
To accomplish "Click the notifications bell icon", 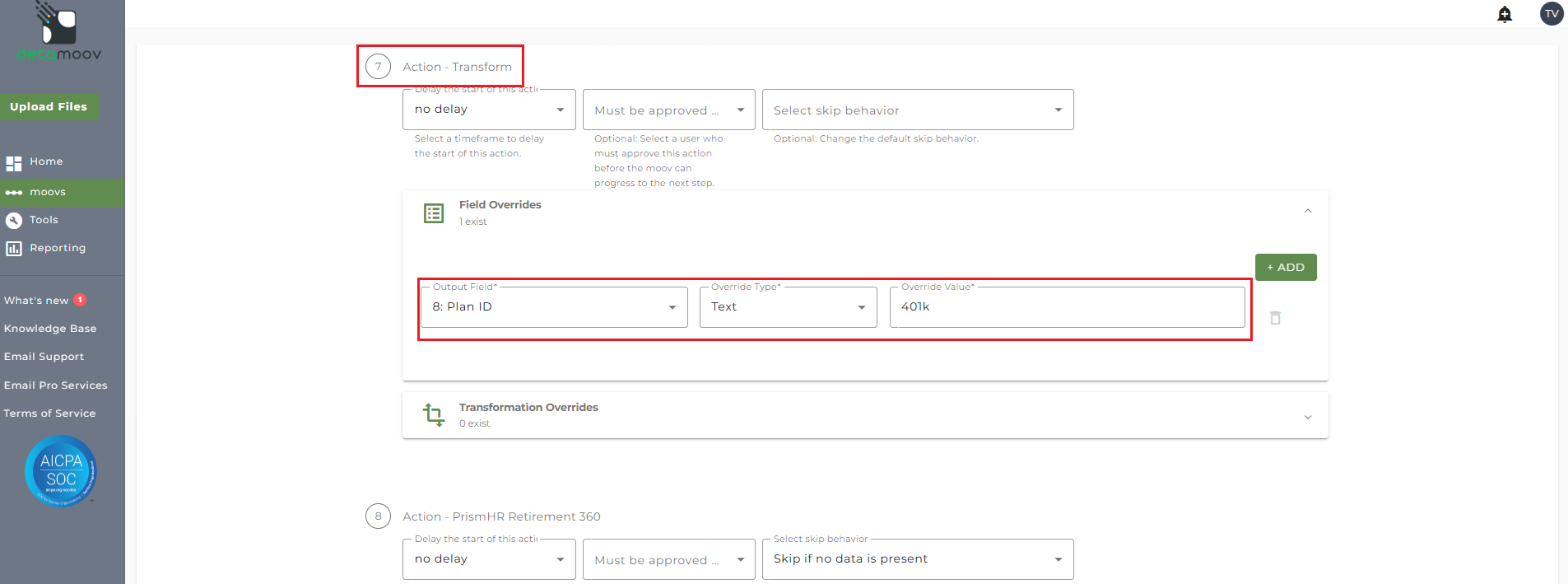I will tap(1505, 14).
